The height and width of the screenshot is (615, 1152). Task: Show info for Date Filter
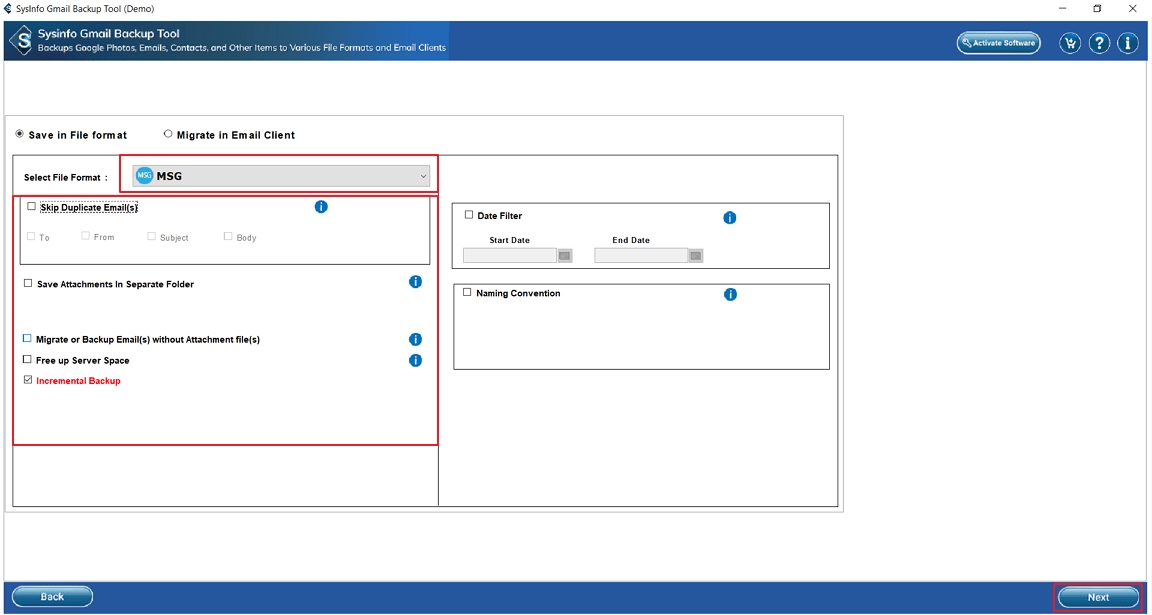click(730, 217)
